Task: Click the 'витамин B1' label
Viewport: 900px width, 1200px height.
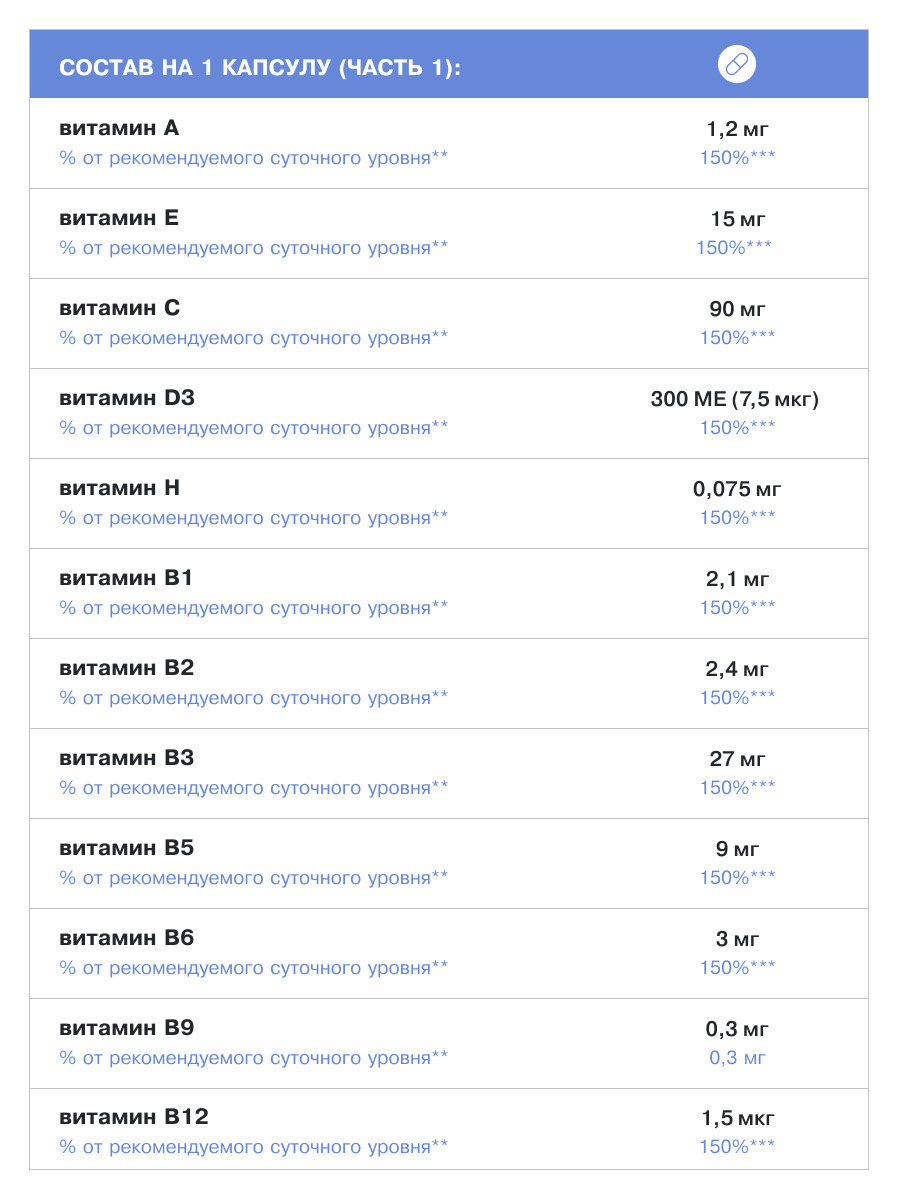Action: (126, 578)
